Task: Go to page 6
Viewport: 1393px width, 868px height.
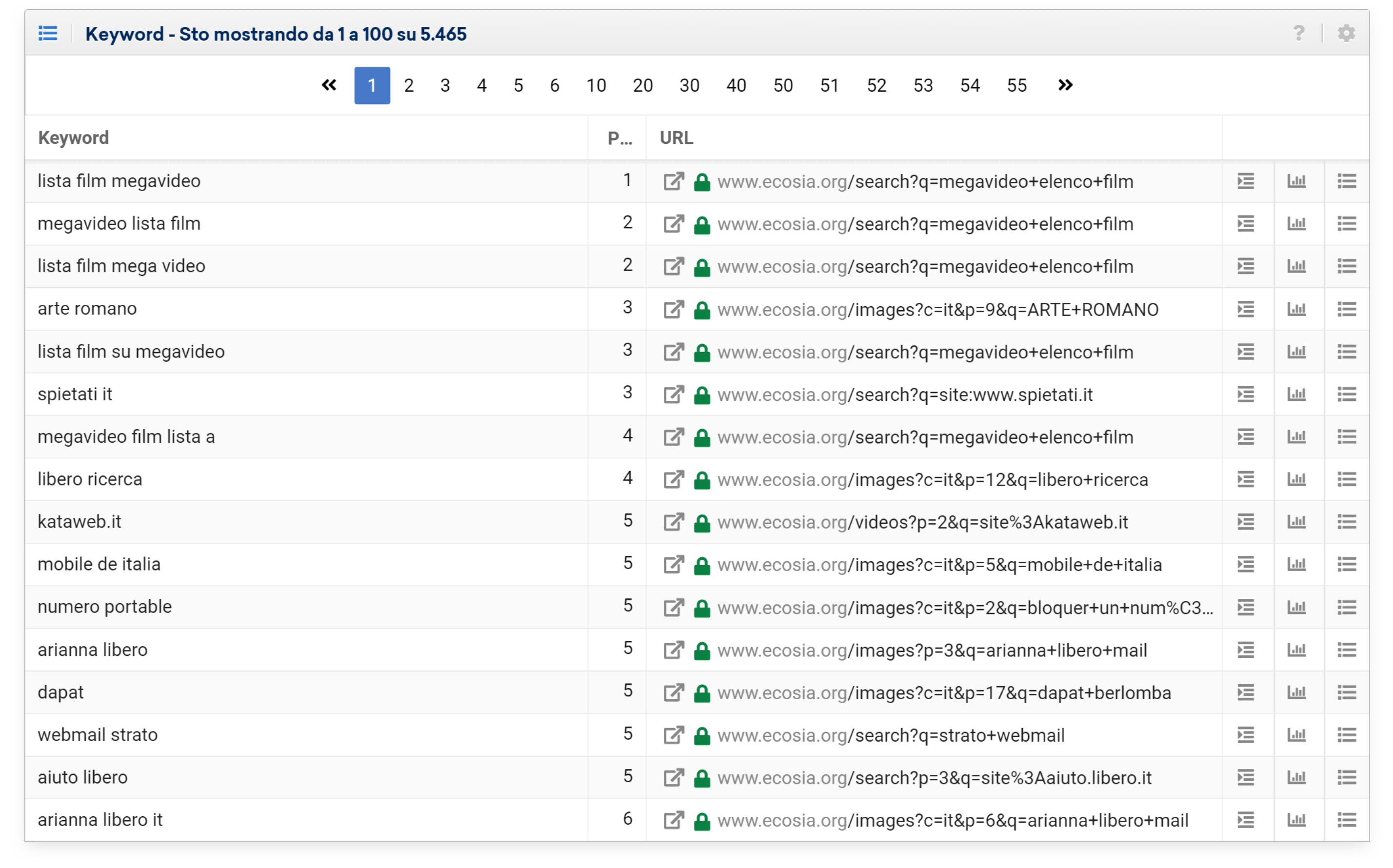Action: pyautogui.click(x=555, y=85)
